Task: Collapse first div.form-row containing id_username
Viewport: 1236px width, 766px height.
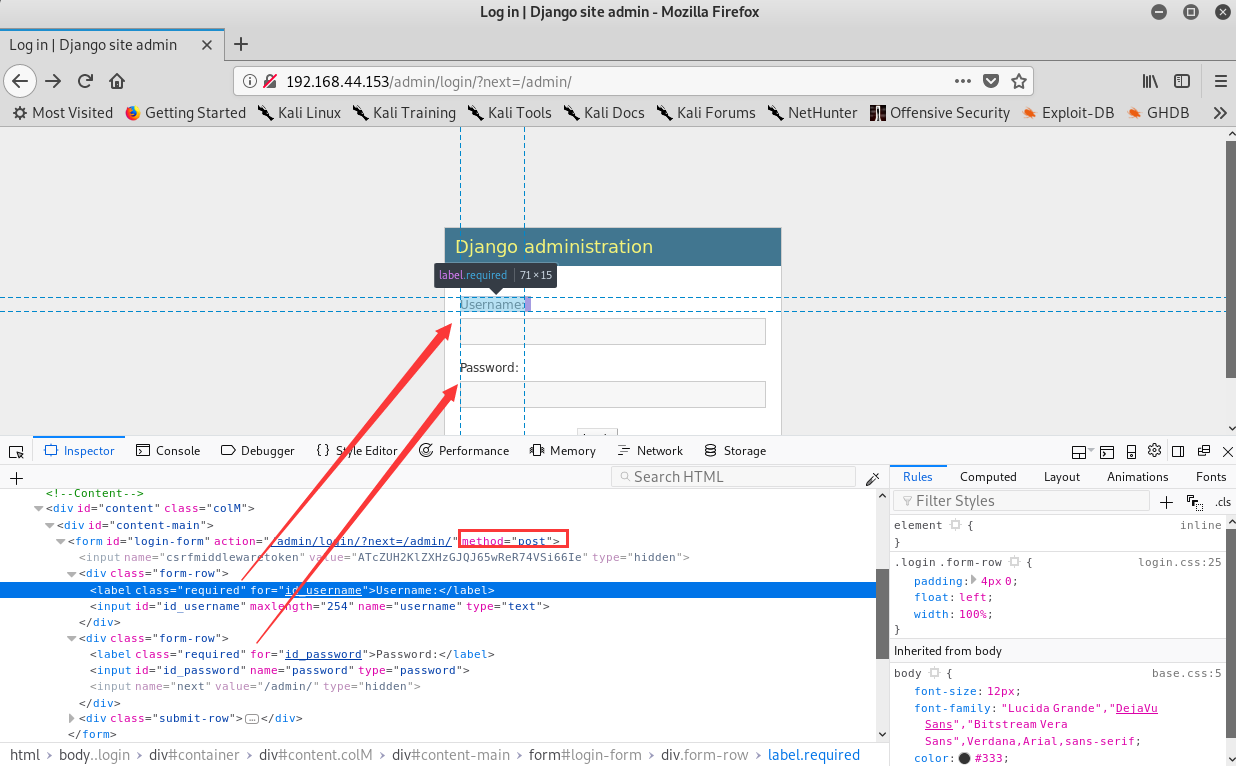Action: pos(72,574)
